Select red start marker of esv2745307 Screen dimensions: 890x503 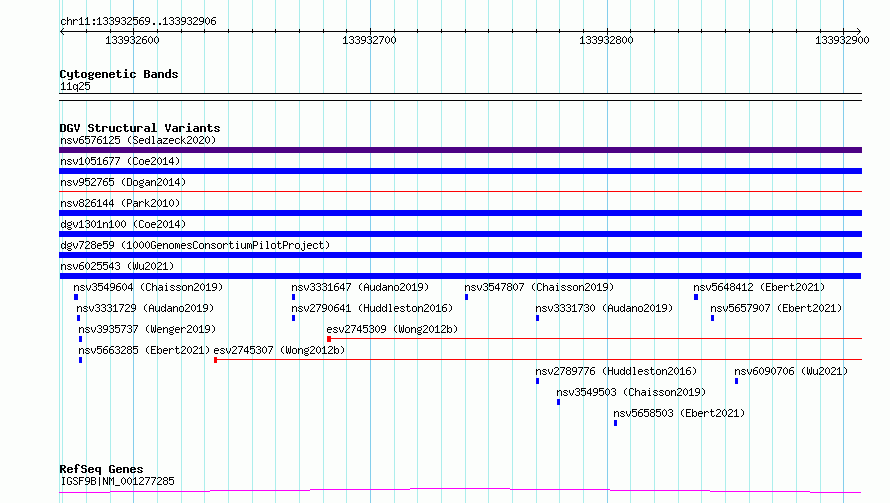(216, 360)
